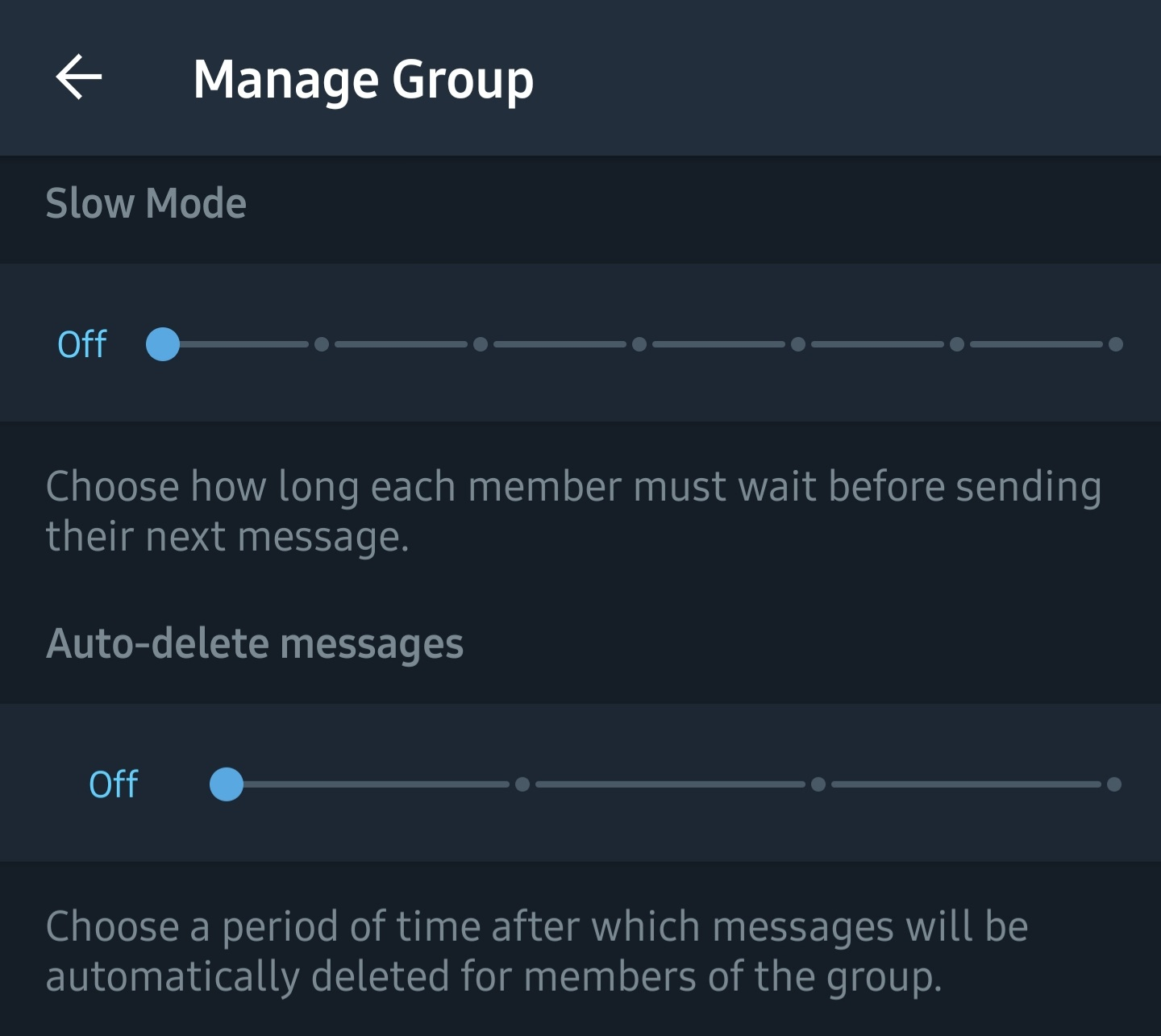Click the "Auto-delete messages" section heading
Image resolution: width=1161 pixels, height=1036 pixels.
[x=255, y=643]
